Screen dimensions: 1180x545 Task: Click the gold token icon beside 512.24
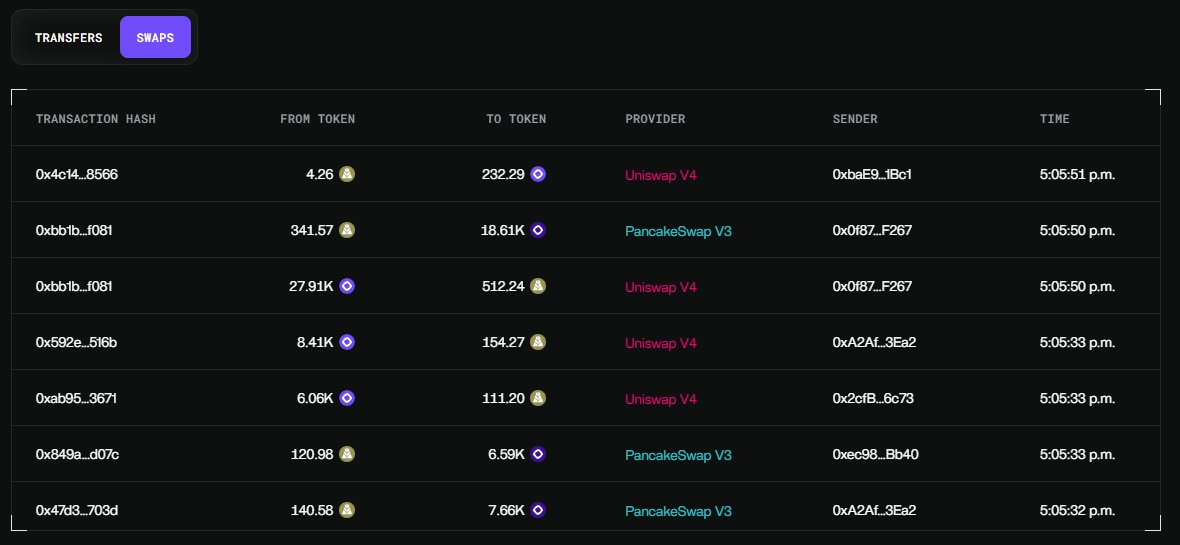coord(538,286)
